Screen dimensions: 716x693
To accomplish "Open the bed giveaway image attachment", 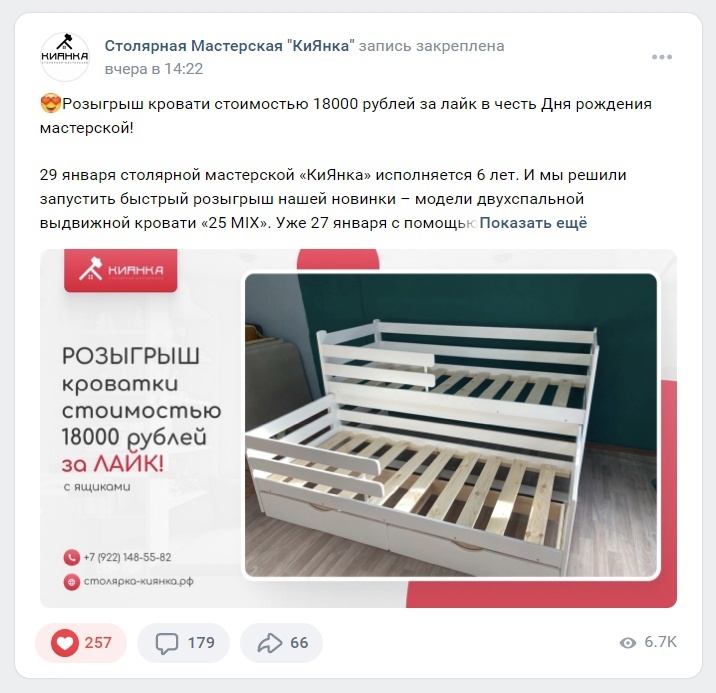I will point(358,428).
